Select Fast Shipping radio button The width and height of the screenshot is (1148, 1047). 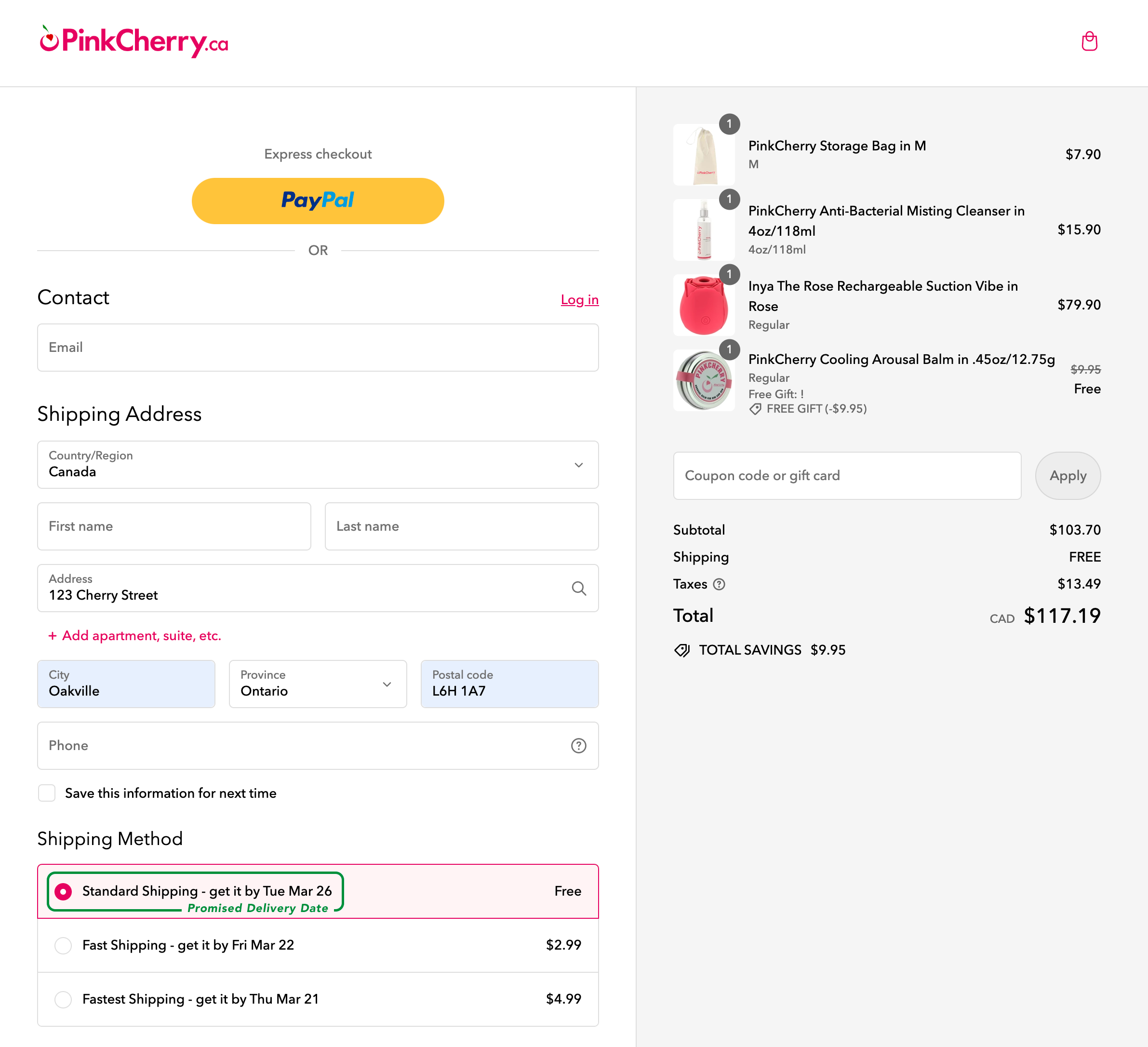click(62, 945)
